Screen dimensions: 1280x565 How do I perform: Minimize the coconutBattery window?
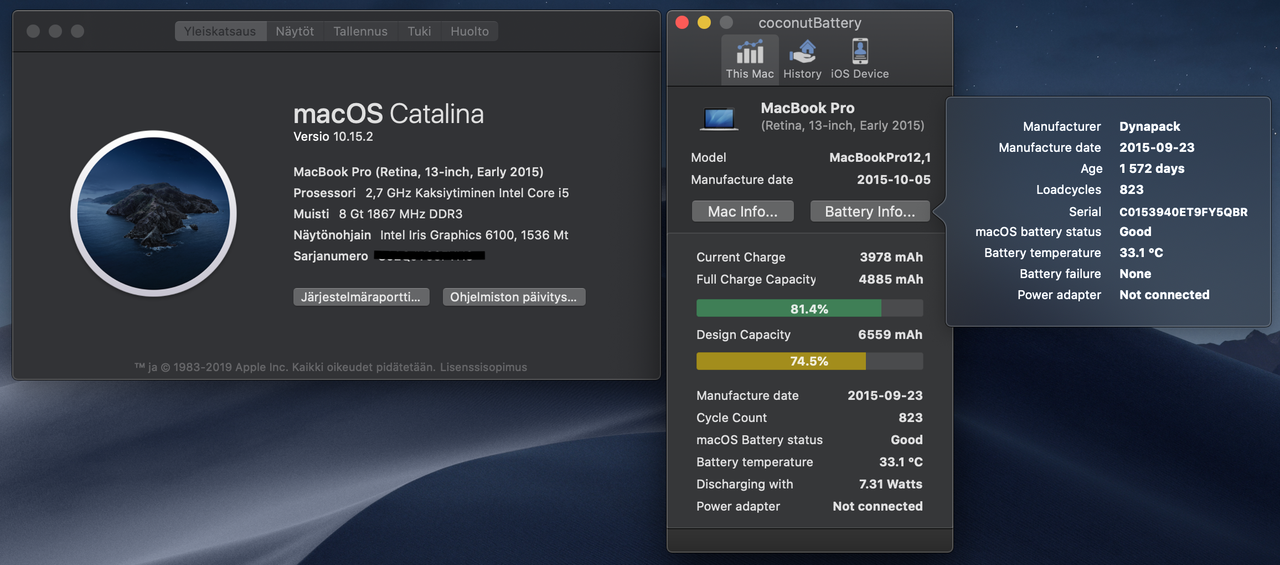tap(704, 22)
